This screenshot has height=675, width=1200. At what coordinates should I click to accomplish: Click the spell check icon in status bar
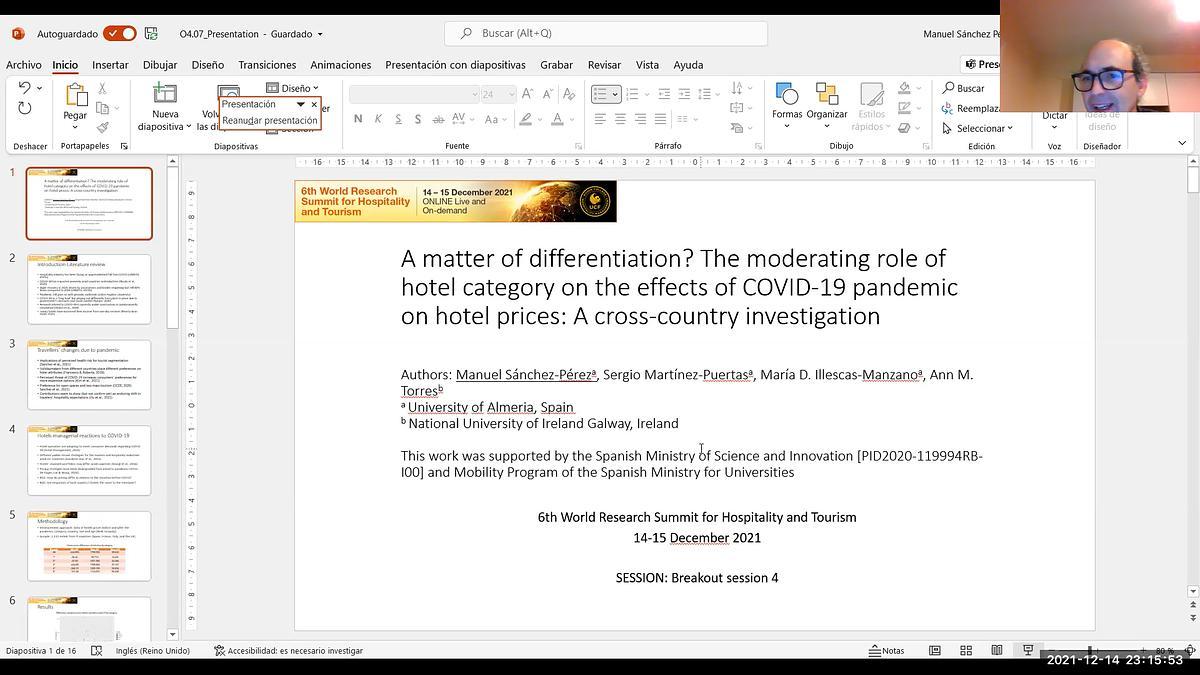(x=97, y=650)
